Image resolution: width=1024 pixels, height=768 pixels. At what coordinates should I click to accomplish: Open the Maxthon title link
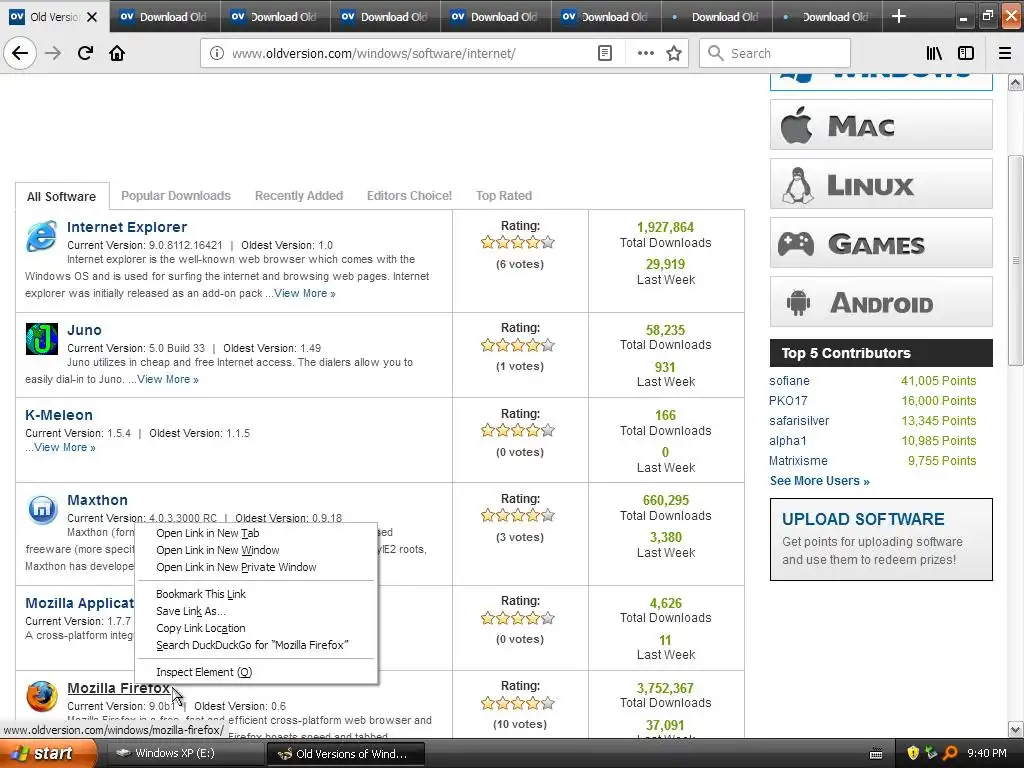(x=97, y=500)
